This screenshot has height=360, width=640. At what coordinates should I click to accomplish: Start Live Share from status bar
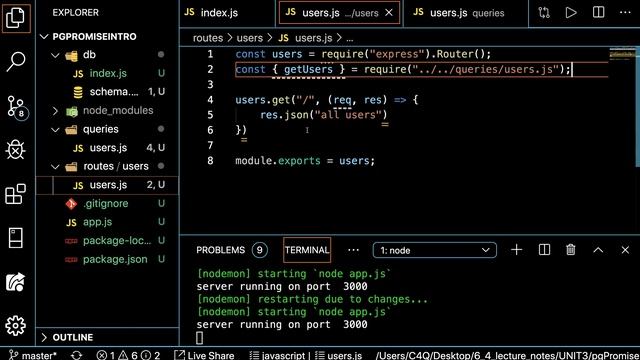[x=204, y=355]
